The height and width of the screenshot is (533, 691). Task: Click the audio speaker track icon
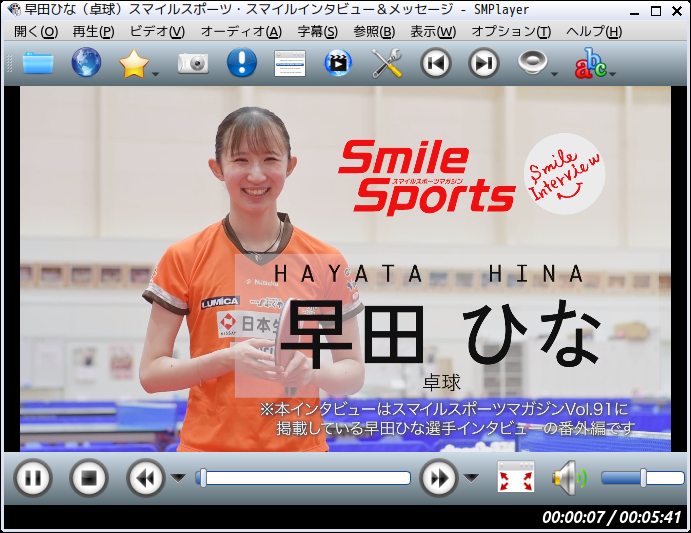532,62
